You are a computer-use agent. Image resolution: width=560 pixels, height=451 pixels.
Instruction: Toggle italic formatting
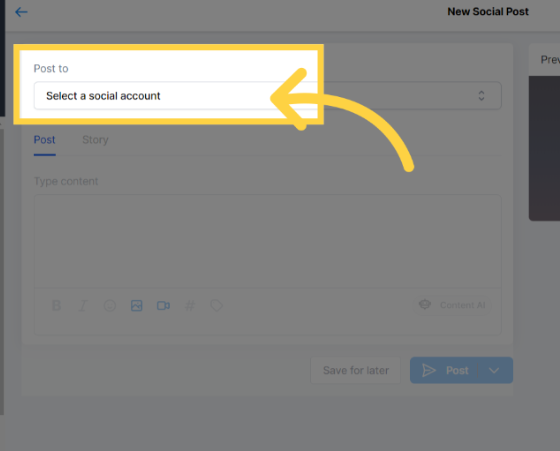(83, 306)
